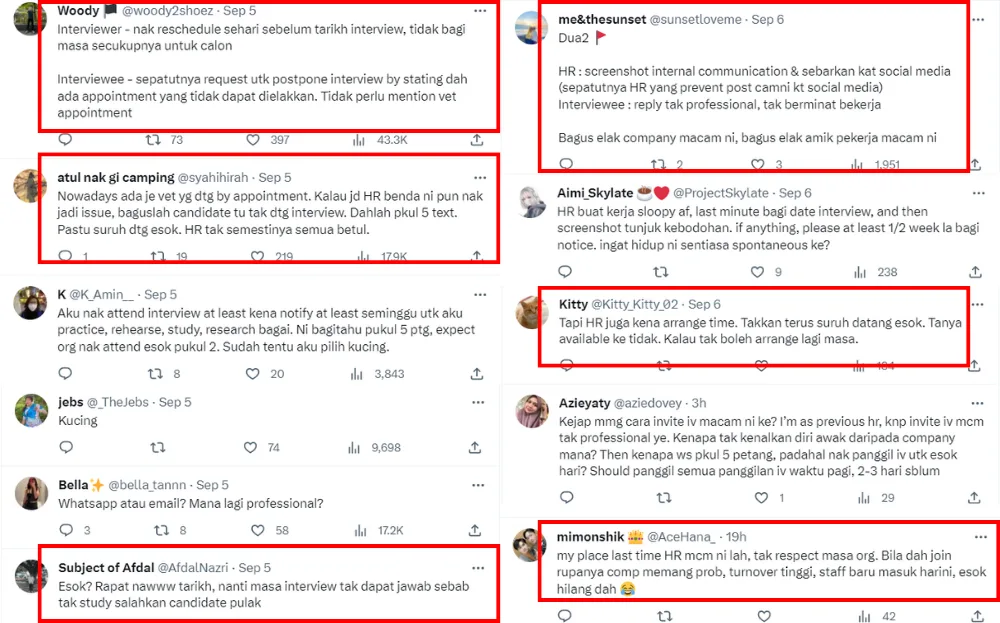Open the Sep 5 timestamp on jebs' tweet
1000x623 pixels.
(175, 402)
